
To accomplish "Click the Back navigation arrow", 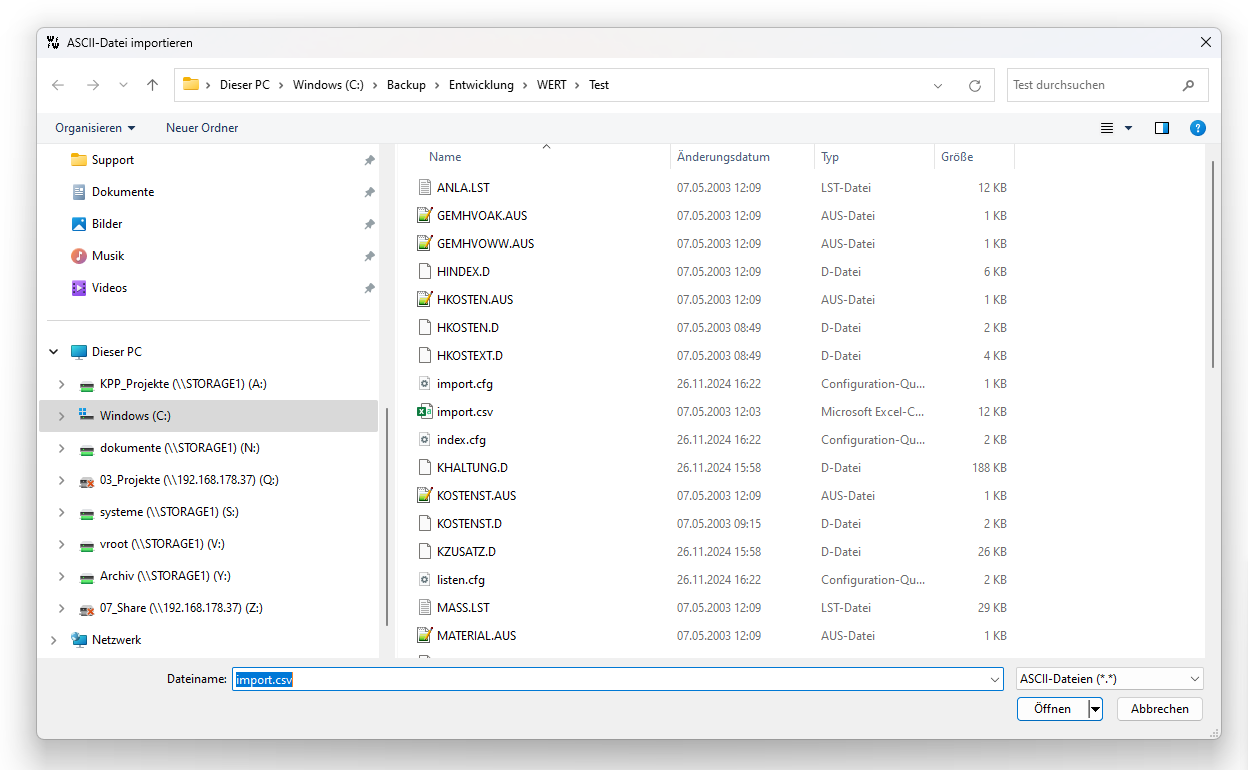I will [x=58, y=85].
